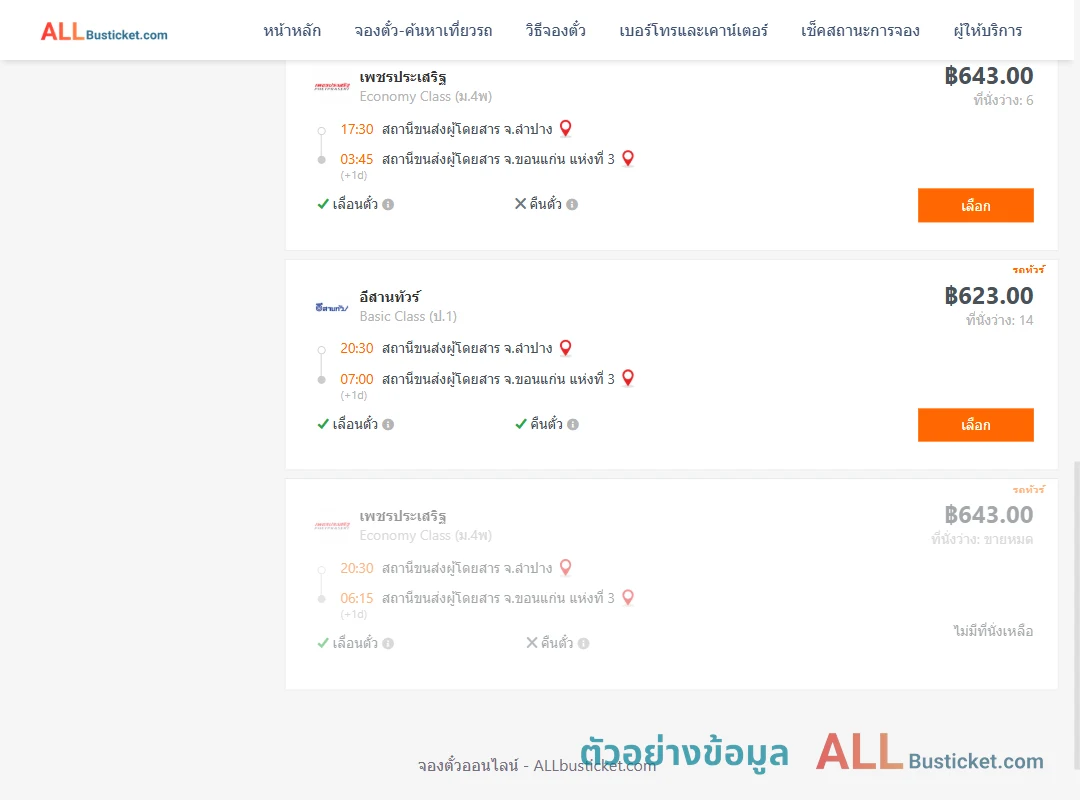Click map pin for 06:15 ขอนแก่น arrival
This screenshot has height=800, width=1080.
point(627,597)
